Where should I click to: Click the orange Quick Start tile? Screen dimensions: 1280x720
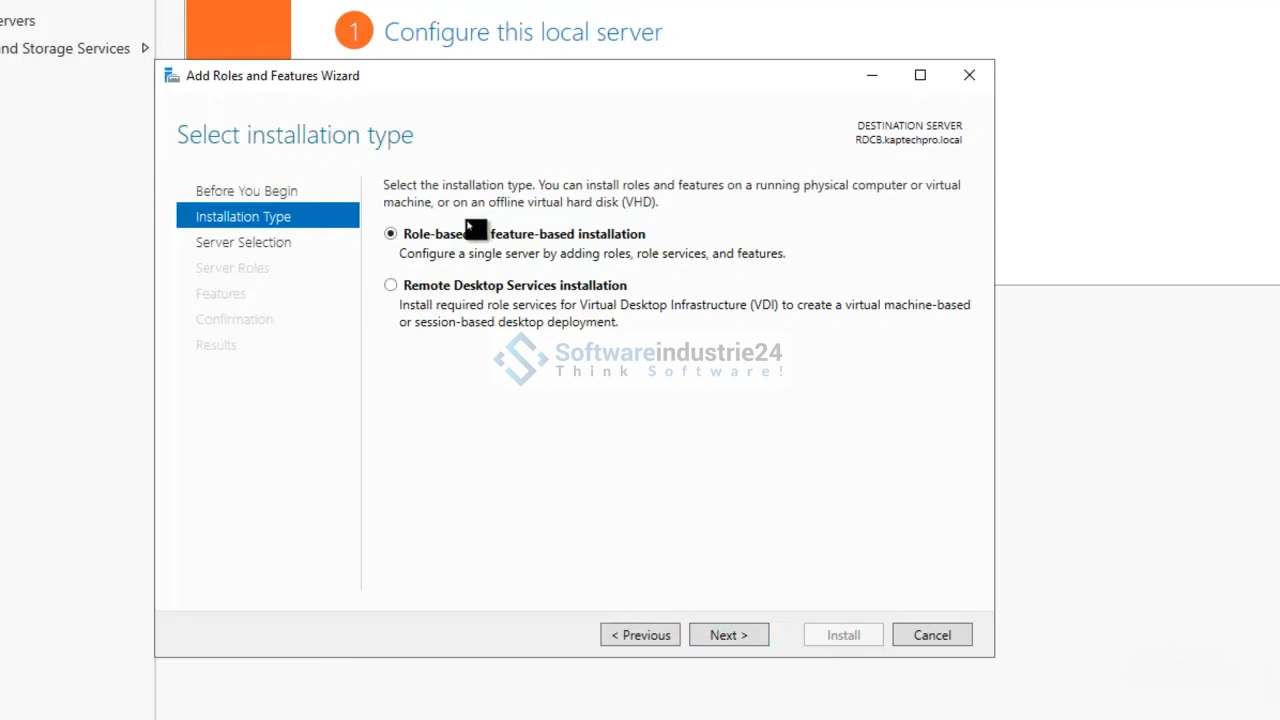point(238,29)
